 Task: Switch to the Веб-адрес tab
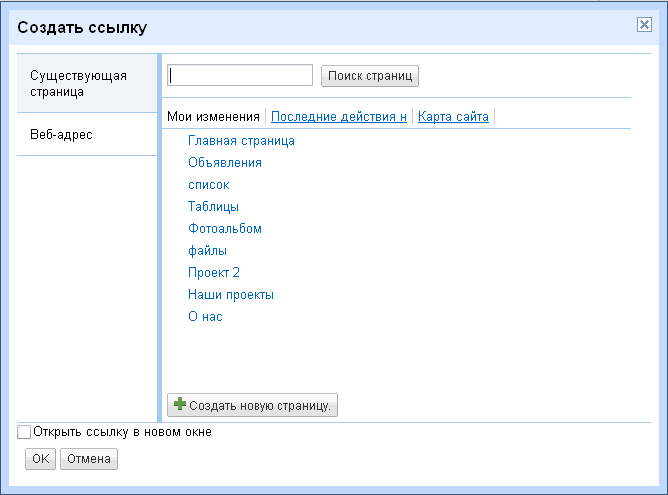(87, 135)
